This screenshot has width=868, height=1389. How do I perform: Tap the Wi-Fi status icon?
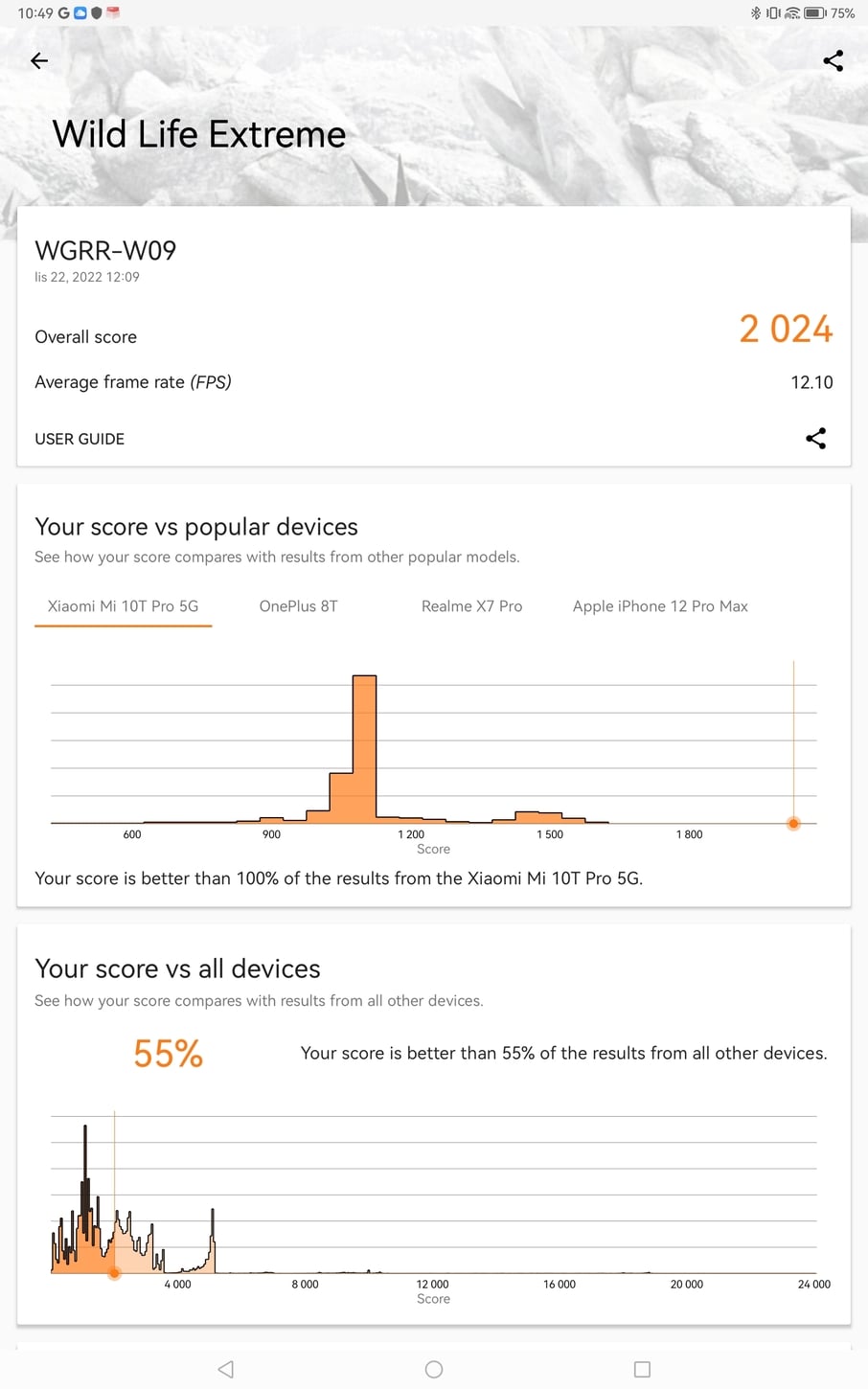click(792, 13)
